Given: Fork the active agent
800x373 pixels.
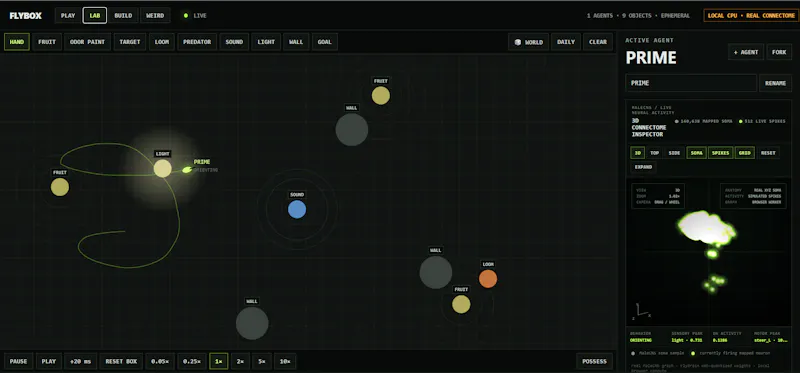Looking at the screenshot, I should click(779, 52).
